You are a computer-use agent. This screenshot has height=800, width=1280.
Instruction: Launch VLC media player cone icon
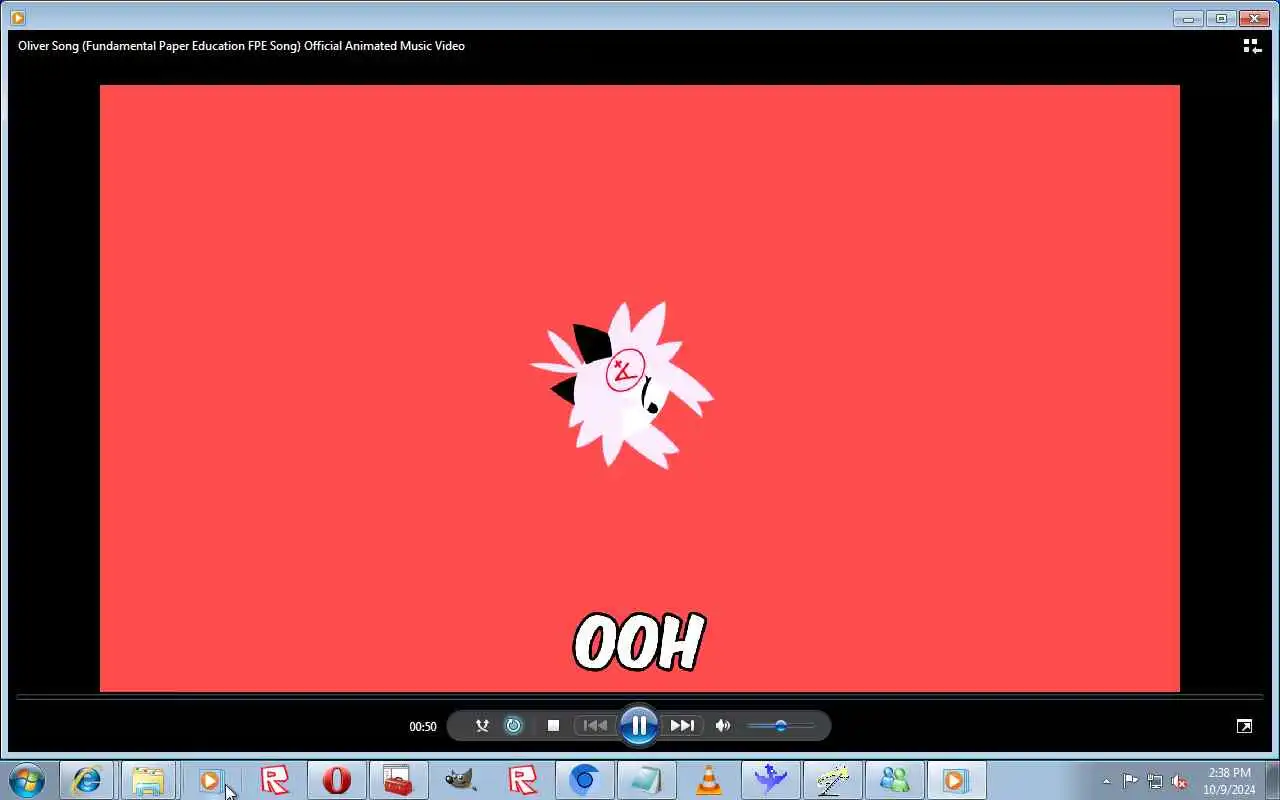(708, 780)
